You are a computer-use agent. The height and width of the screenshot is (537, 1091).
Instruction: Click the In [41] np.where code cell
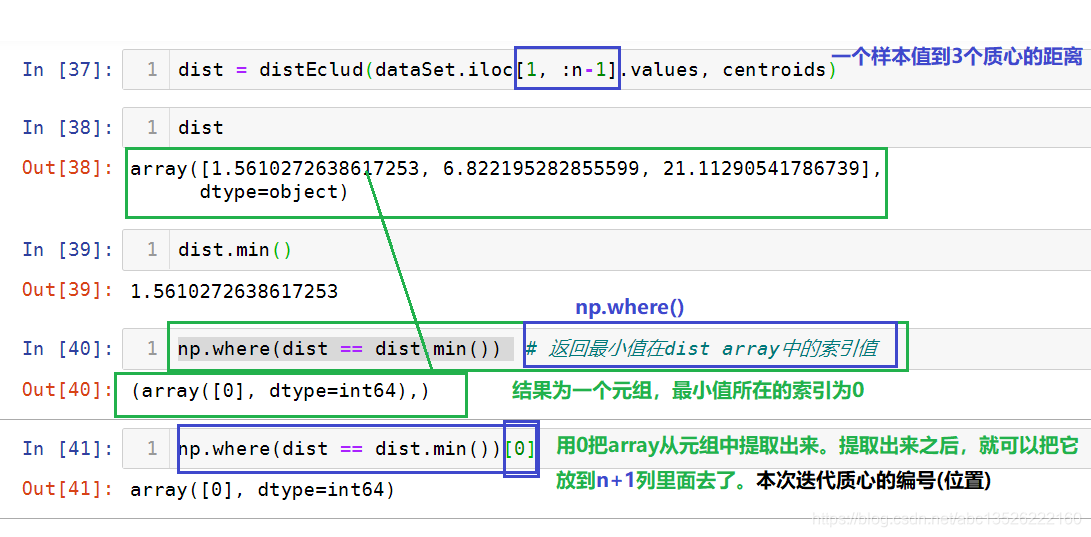[x=606, y=449]
